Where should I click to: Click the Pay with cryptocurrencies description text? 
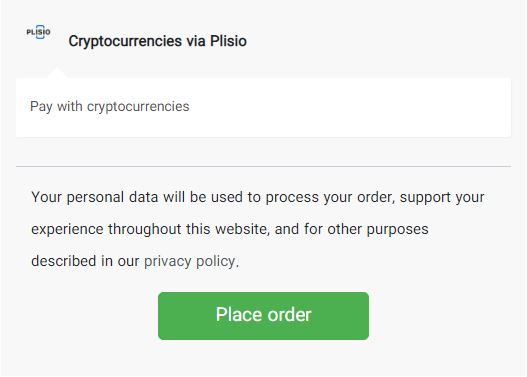(x=110, y=107)
